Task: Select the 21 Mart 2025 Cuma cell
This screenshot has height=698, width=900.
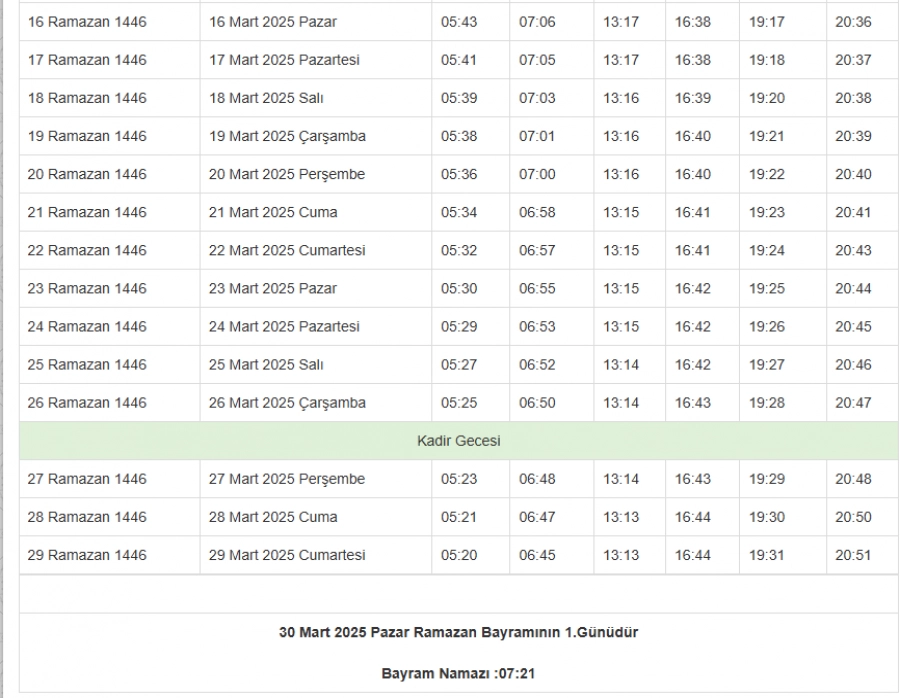Action: [x=273, y=212]
